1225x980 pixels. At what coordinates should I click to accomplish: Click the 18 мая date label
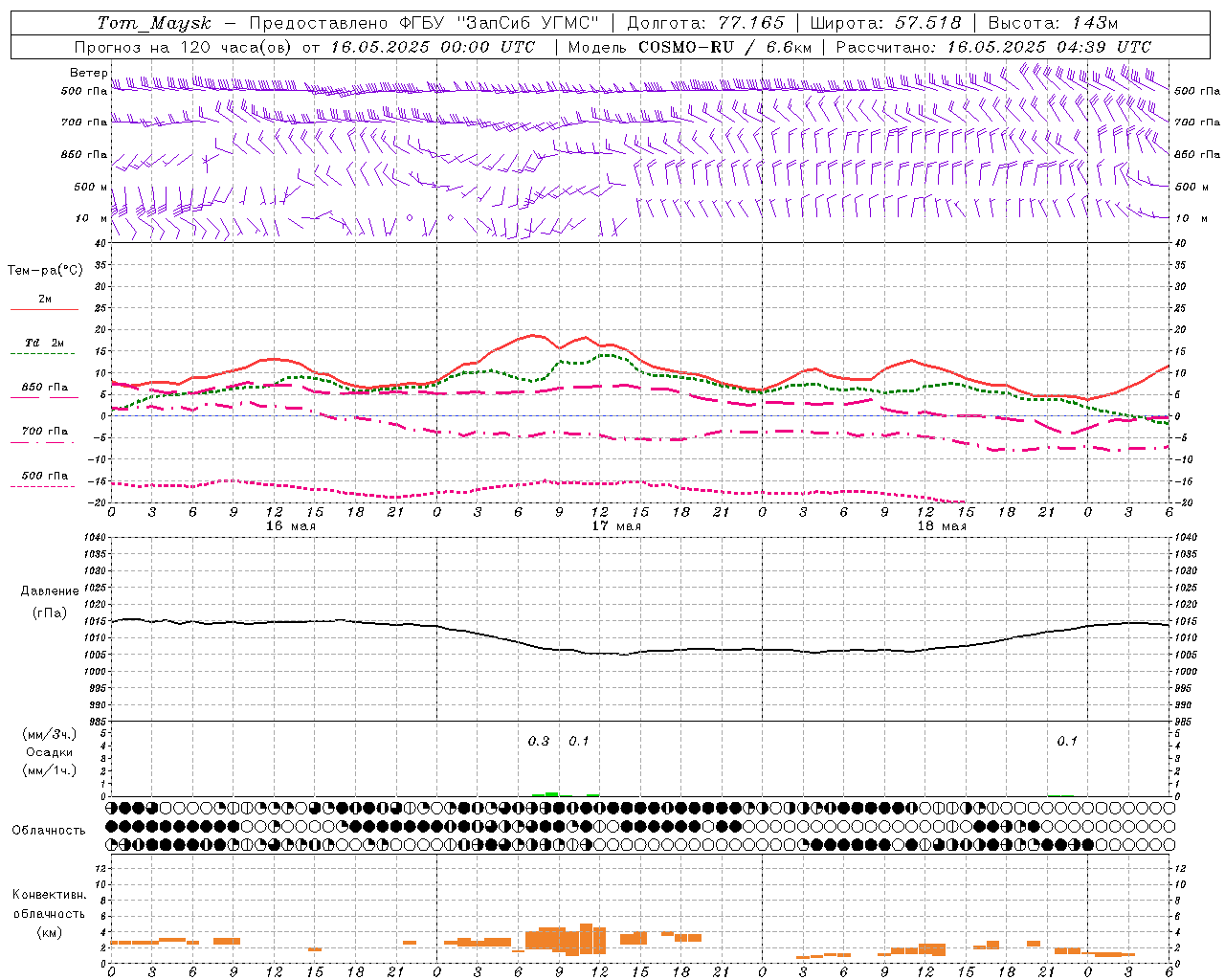click(942, 526)
